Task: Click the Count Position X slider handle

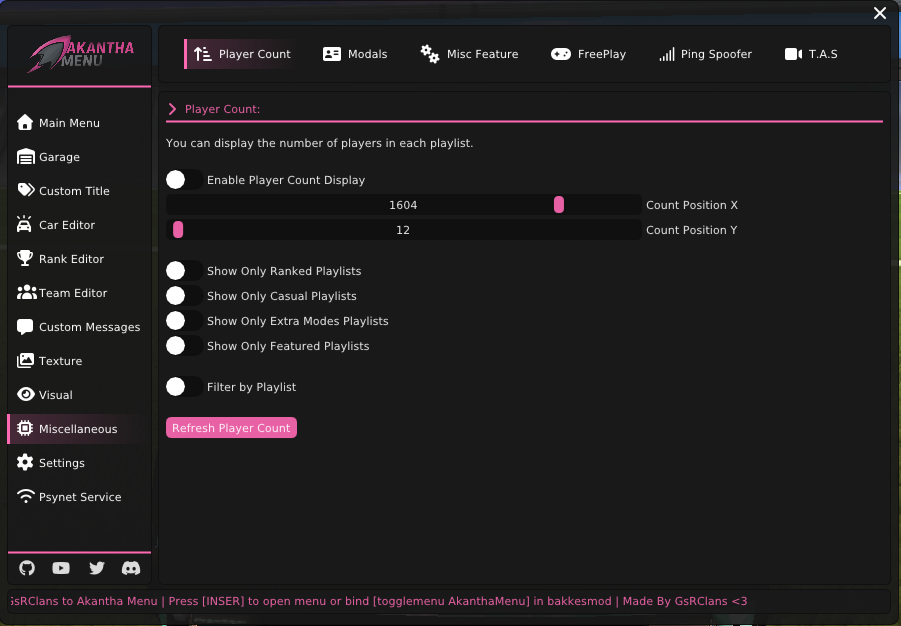Action: coord(559,205)
